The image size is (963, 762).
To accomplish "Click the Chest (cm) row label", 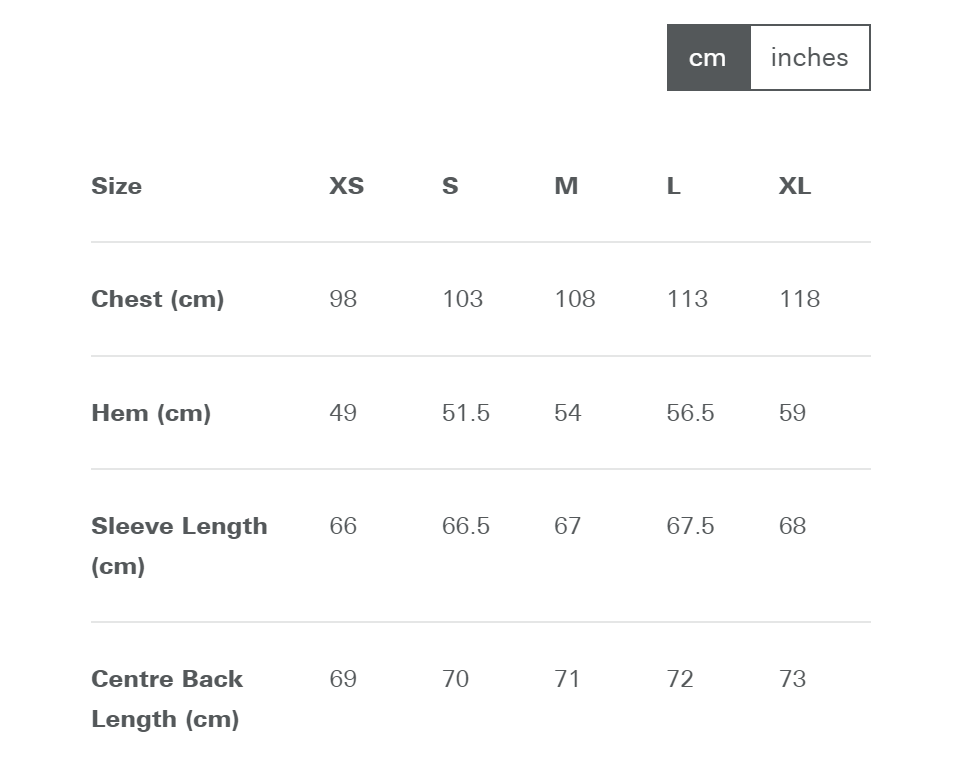I will (158, 299).
